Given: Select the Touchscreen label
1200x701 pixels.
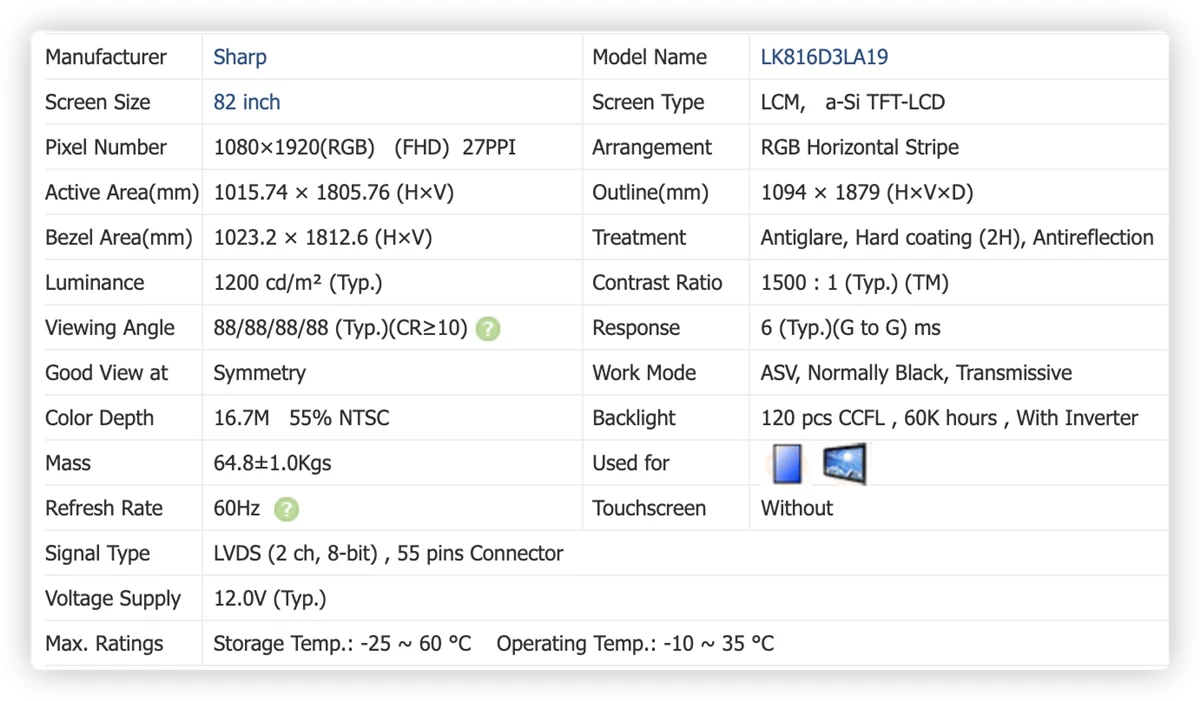Looking at the screenshot, I should pos(649,508).
